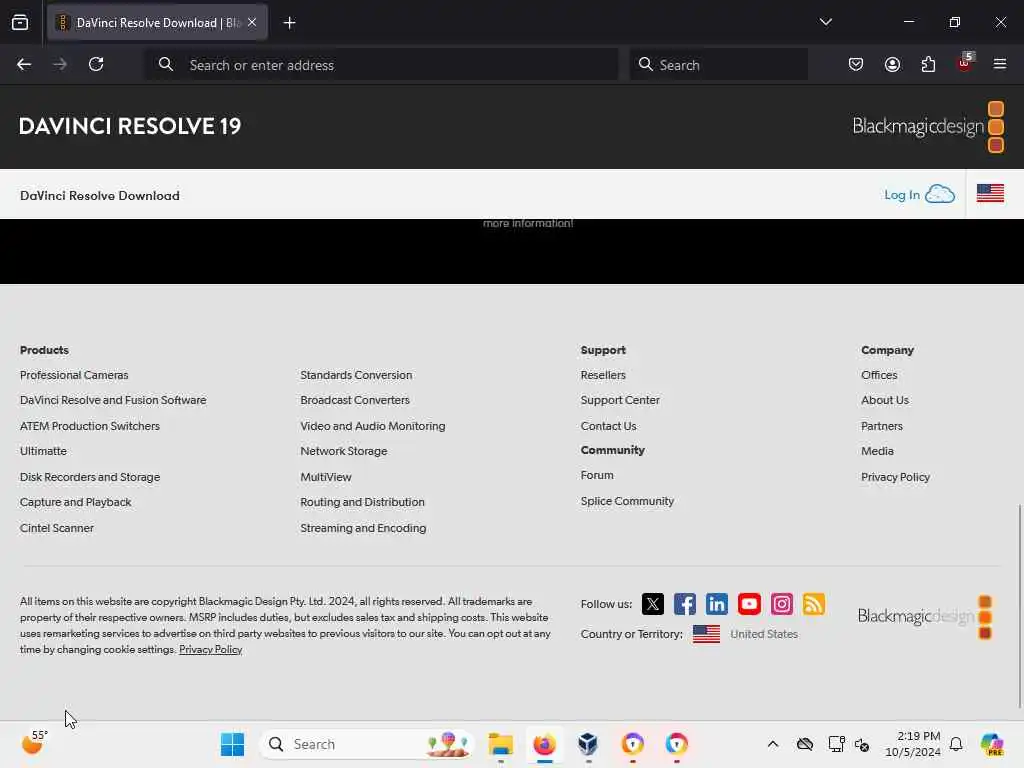Click the Log In link
Viewport: 1024px width, 768px height.
pos(901,195)
